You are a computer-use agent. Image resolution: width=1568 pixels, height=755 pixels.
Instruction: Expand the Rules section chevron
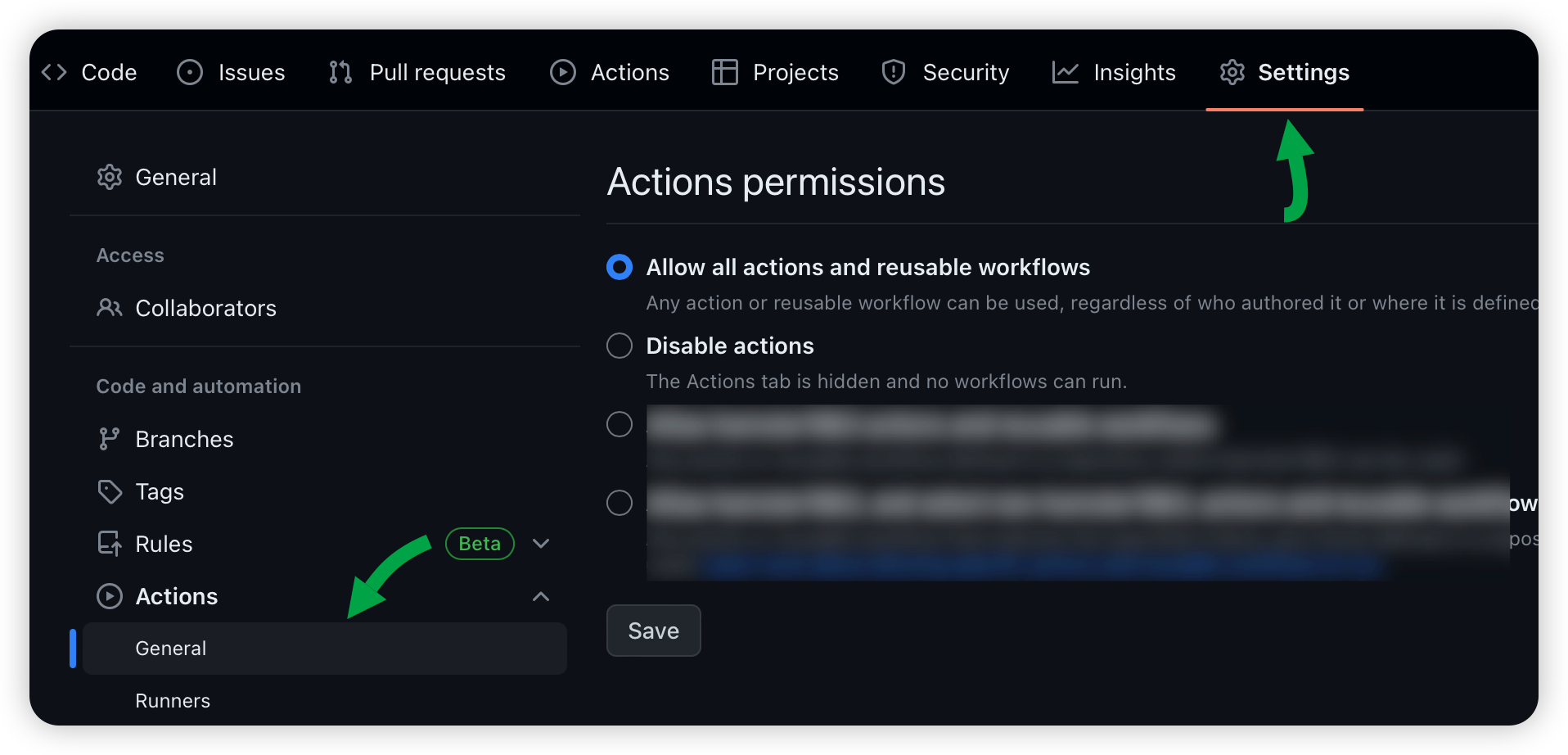coord(541,544)
